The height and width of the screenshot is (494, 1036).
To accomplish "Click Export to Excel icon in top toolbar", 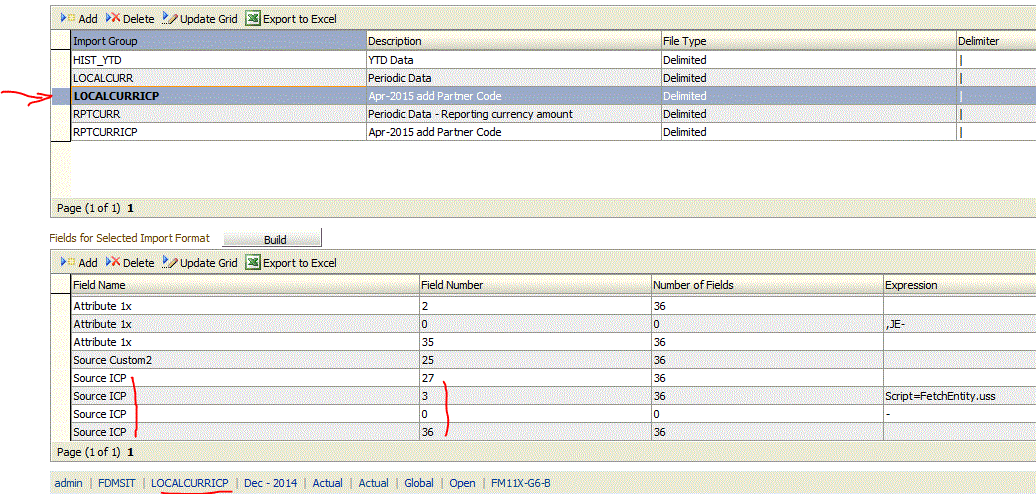I will tap(252, 18).
